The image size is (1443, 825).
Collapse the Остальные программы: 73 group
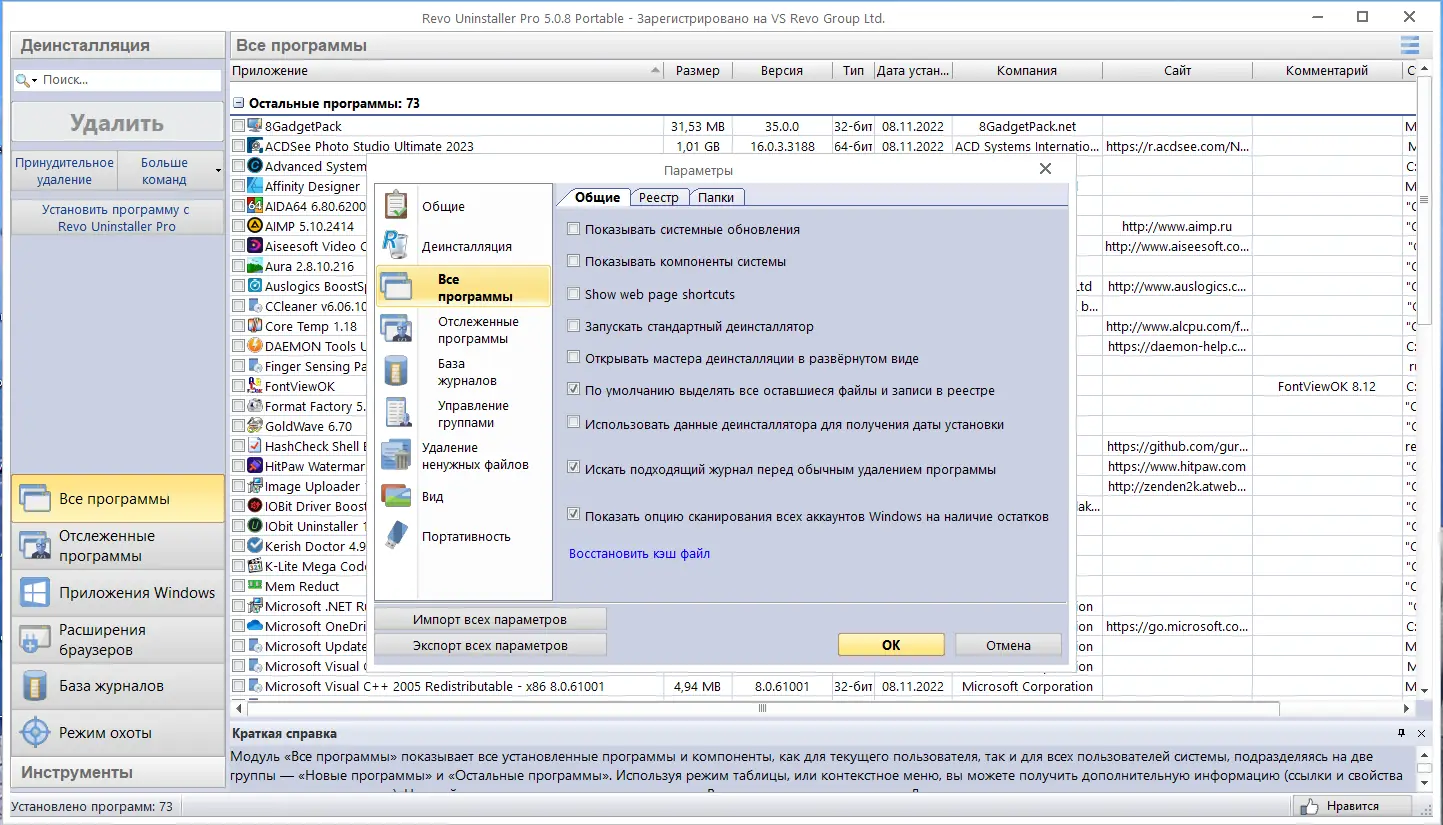(238, 103)
